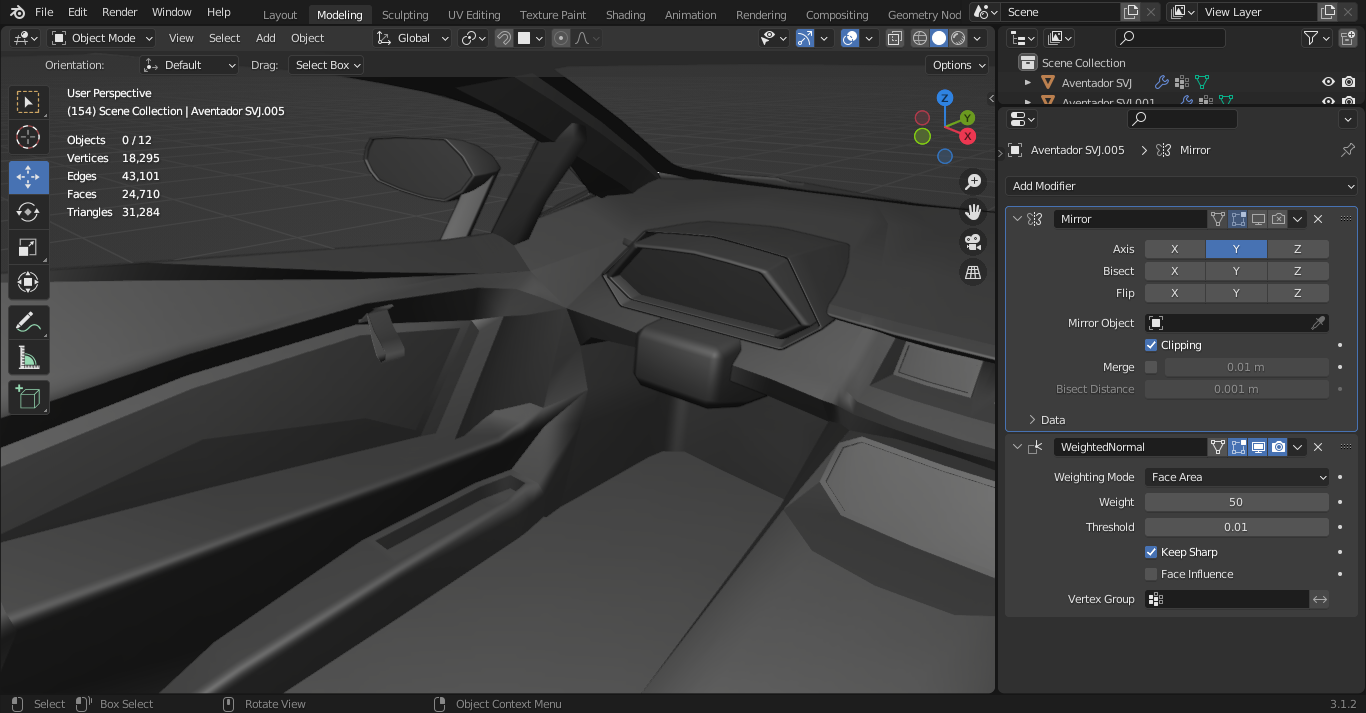
Task: Toggle Mirror modifier render display
Action: [x=1278, y=219]
